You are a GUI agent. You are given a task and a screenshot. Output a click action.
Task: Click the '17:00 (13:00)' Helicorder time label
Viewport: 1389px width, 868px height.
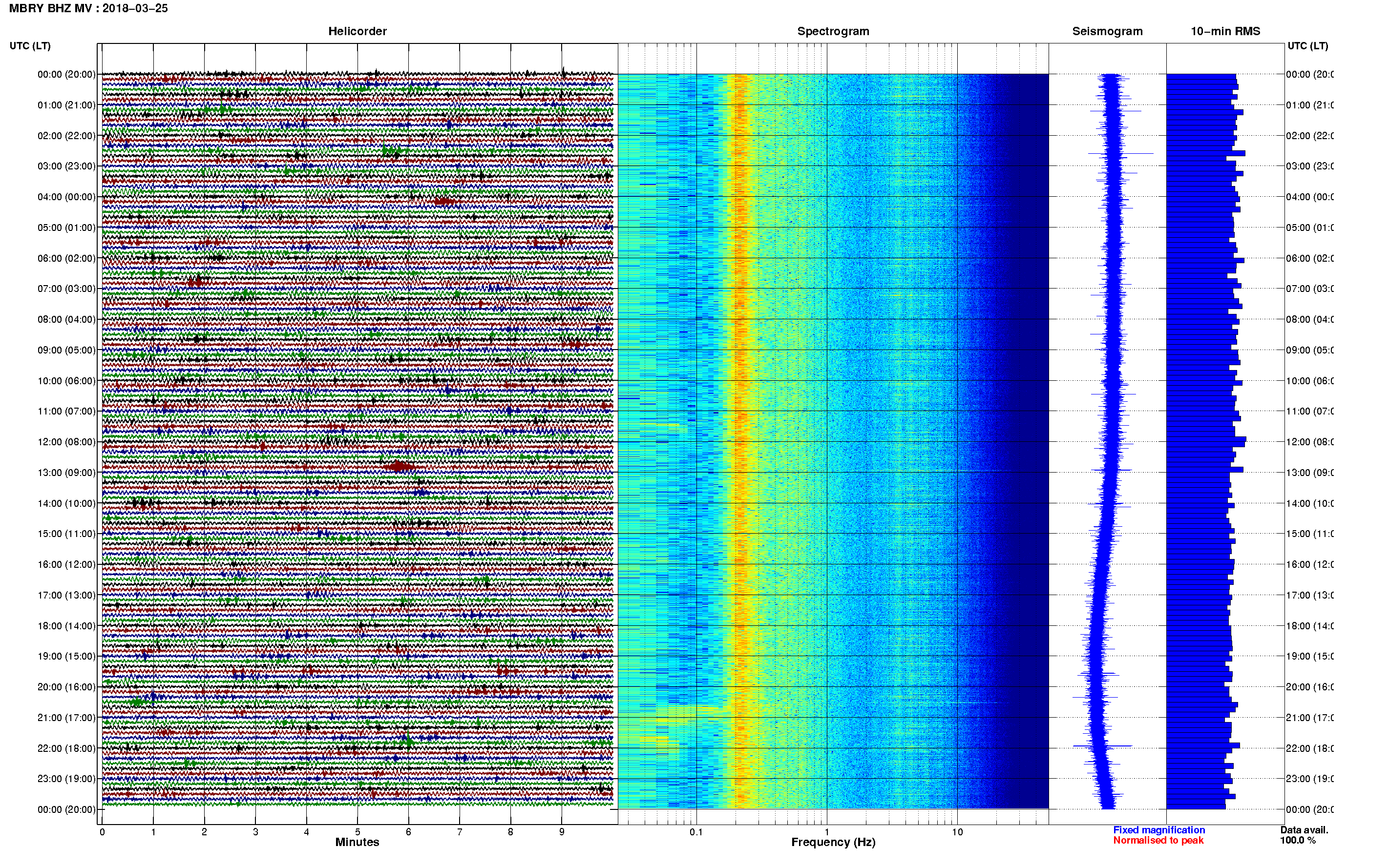pyautogui.click(x=66, y=595)
